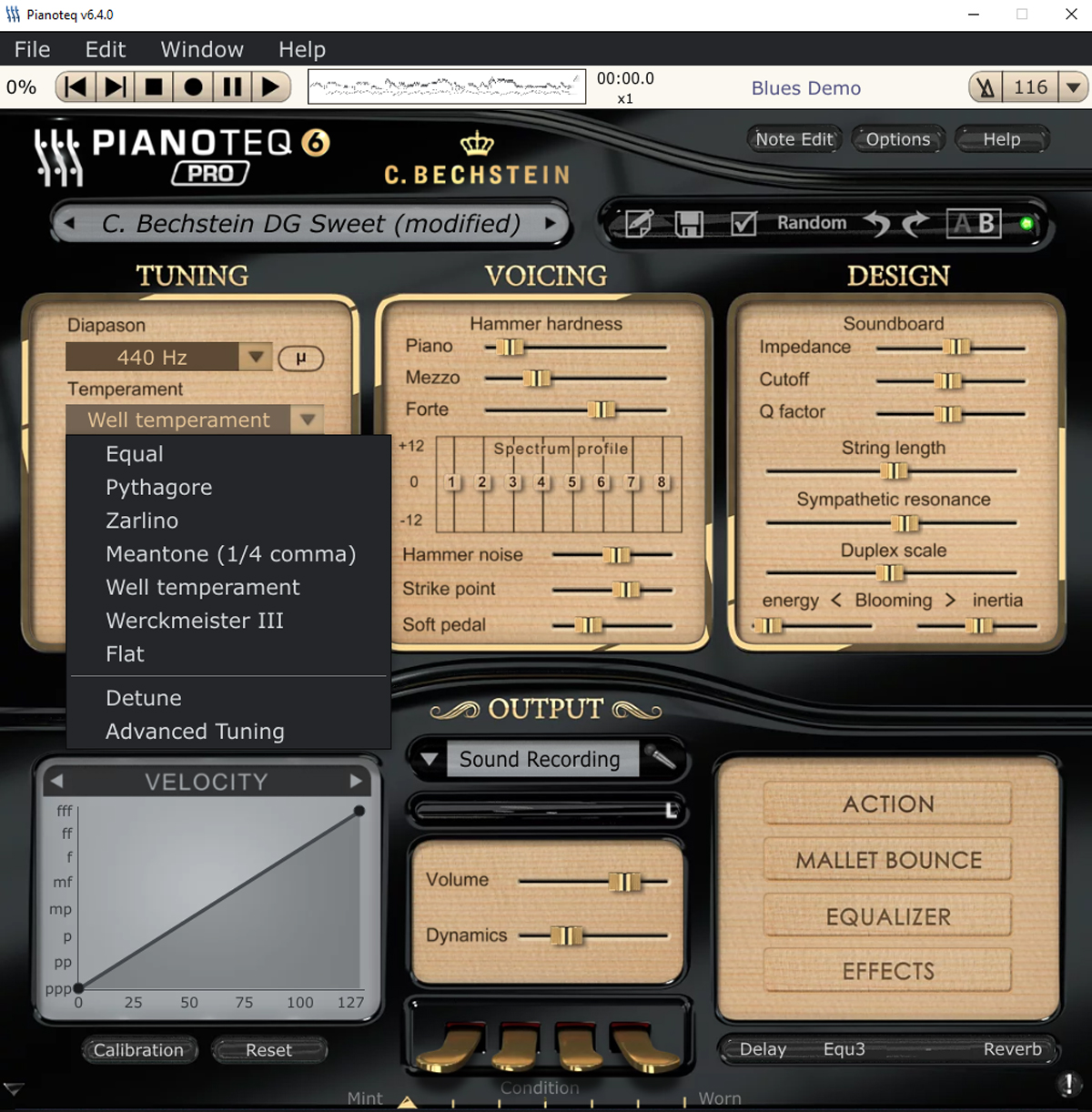
Task: Toggle the preset parameter freeze checkbox
Action: (x=743, y=223)
